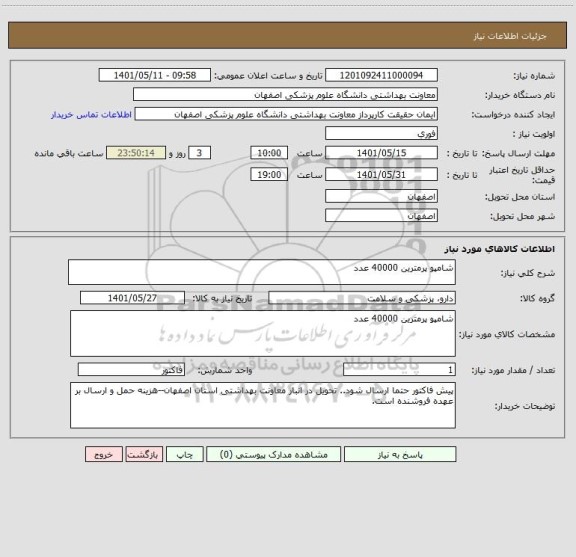This screenshot has width=576, height=557.
Task: Click goods group field 'دارو، پزشکی و سلامت'
Action: (362, 298)
